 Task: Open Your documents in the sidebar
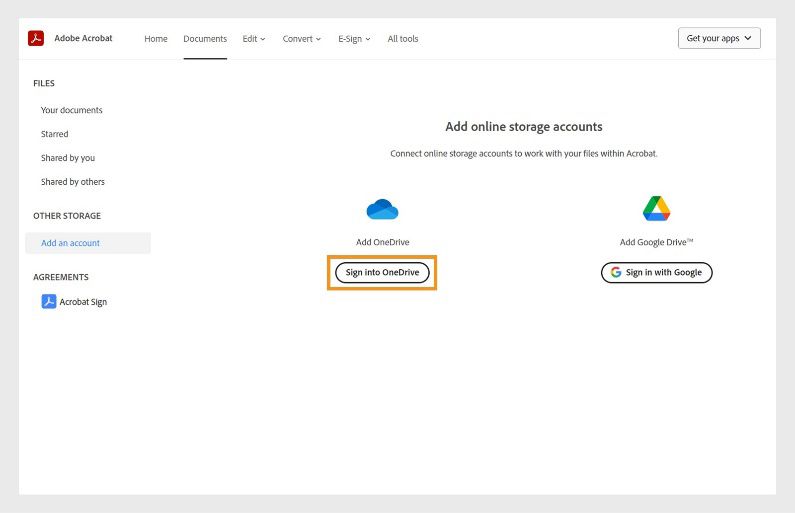coord(71,110)
